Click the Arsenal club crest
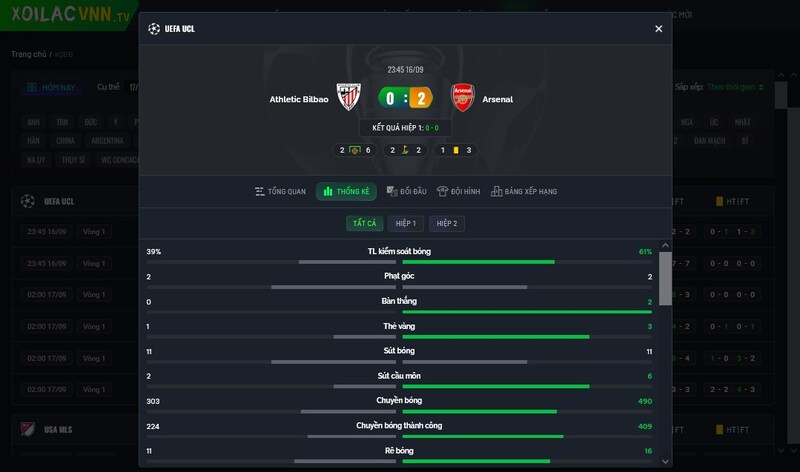The image size is (800, 472). pyautogui.click(x=463, y=97)
